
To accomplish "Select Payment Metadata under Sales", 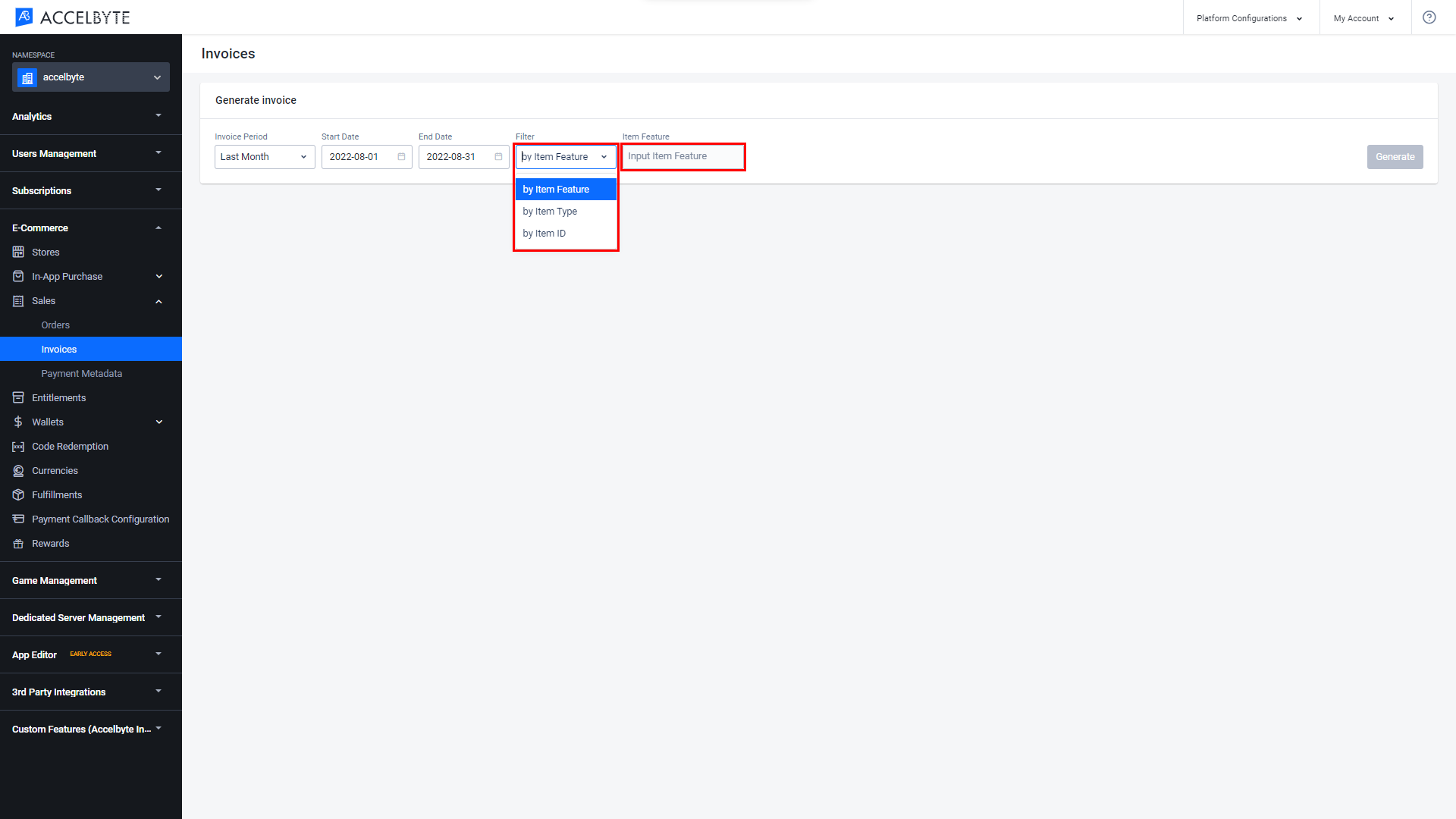I will [x=81, y=373].
